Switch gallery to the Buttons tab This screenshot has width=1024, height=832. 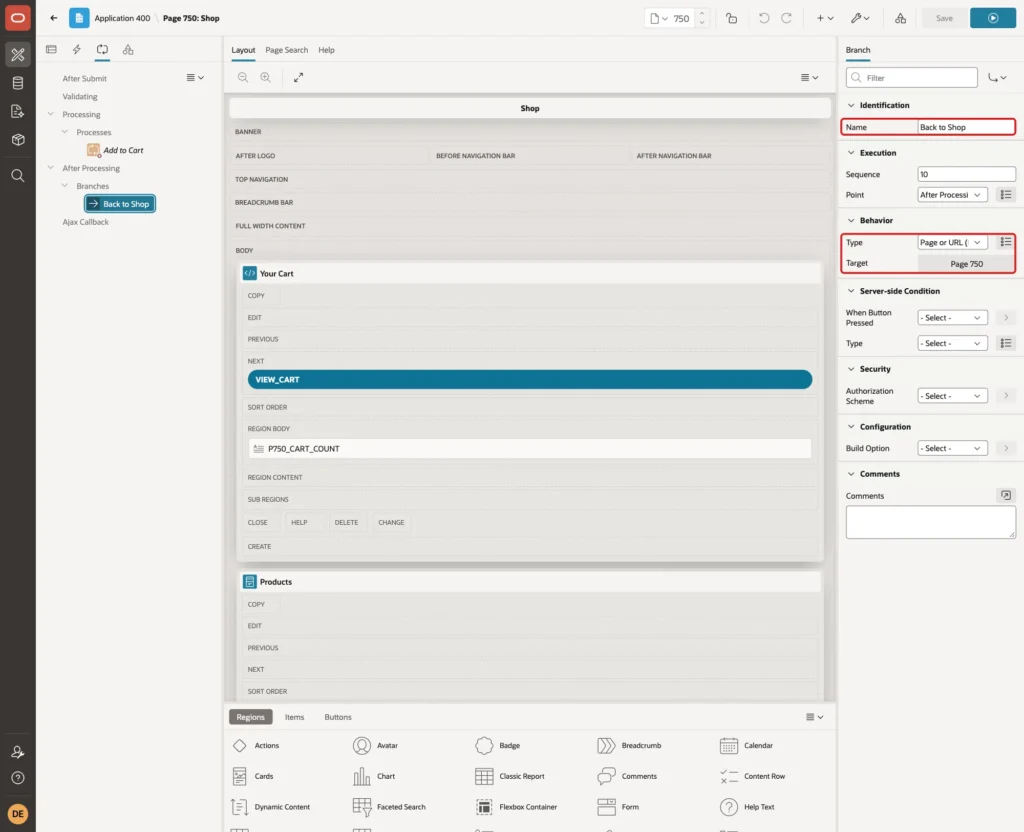[x=338, y=717]
